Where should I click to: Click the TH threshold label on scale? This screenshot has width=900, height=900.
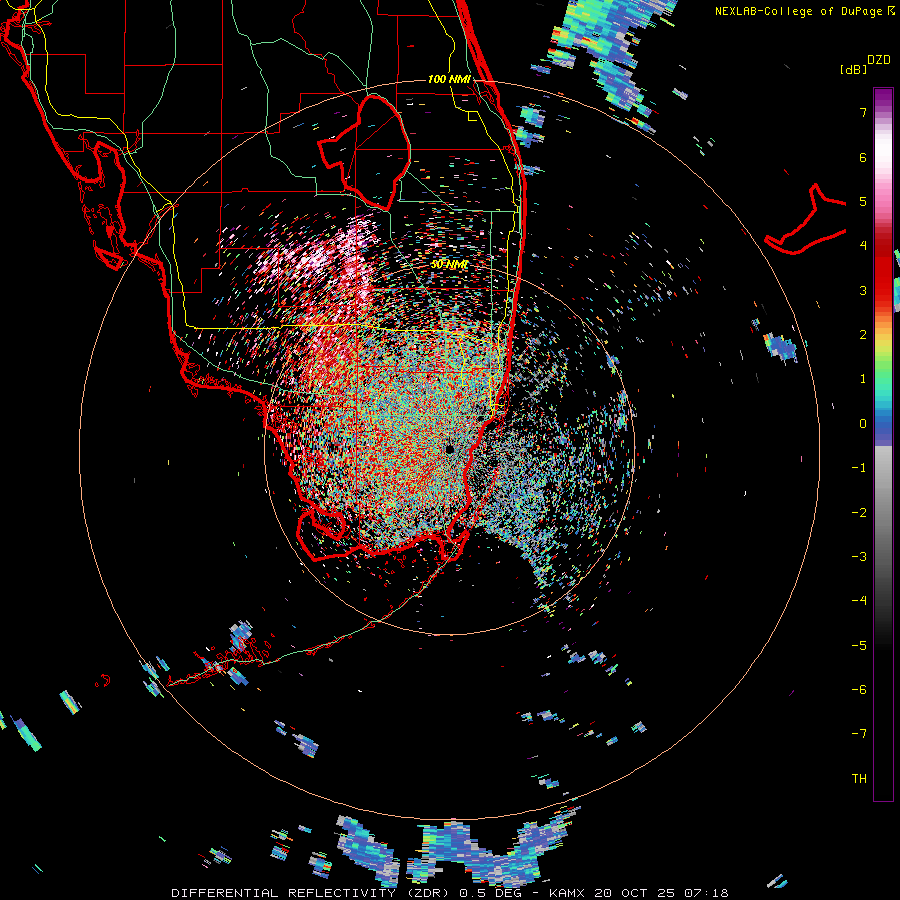859,779
